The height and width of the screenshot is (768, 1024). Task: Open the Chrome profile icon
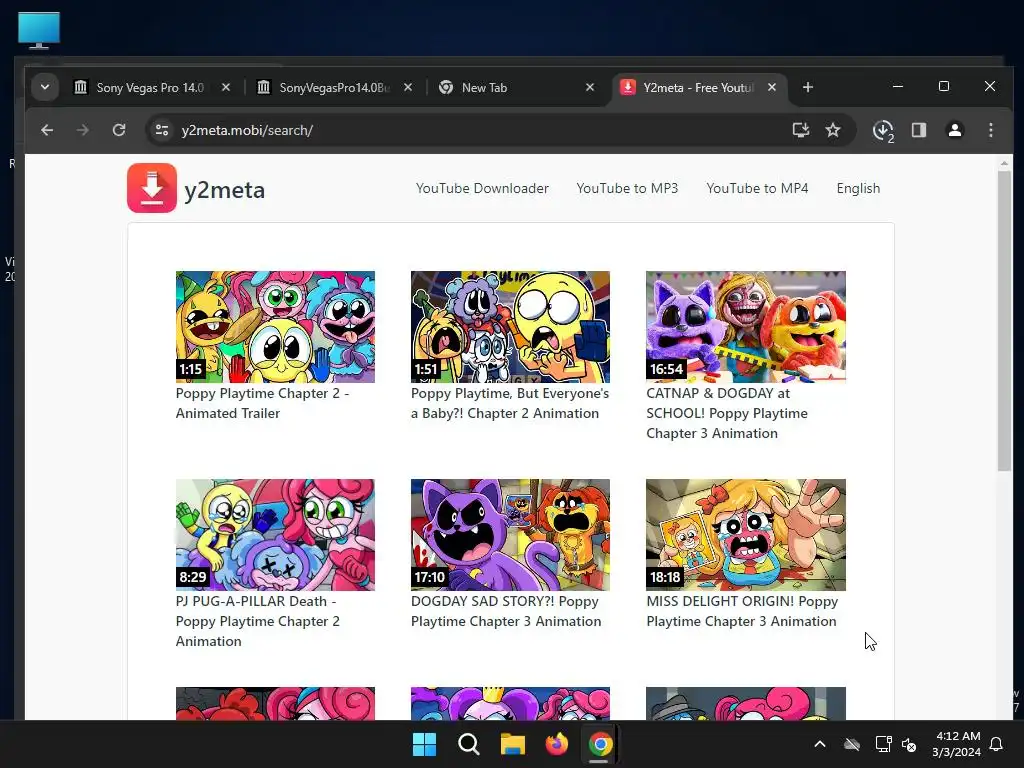(955, 130)
